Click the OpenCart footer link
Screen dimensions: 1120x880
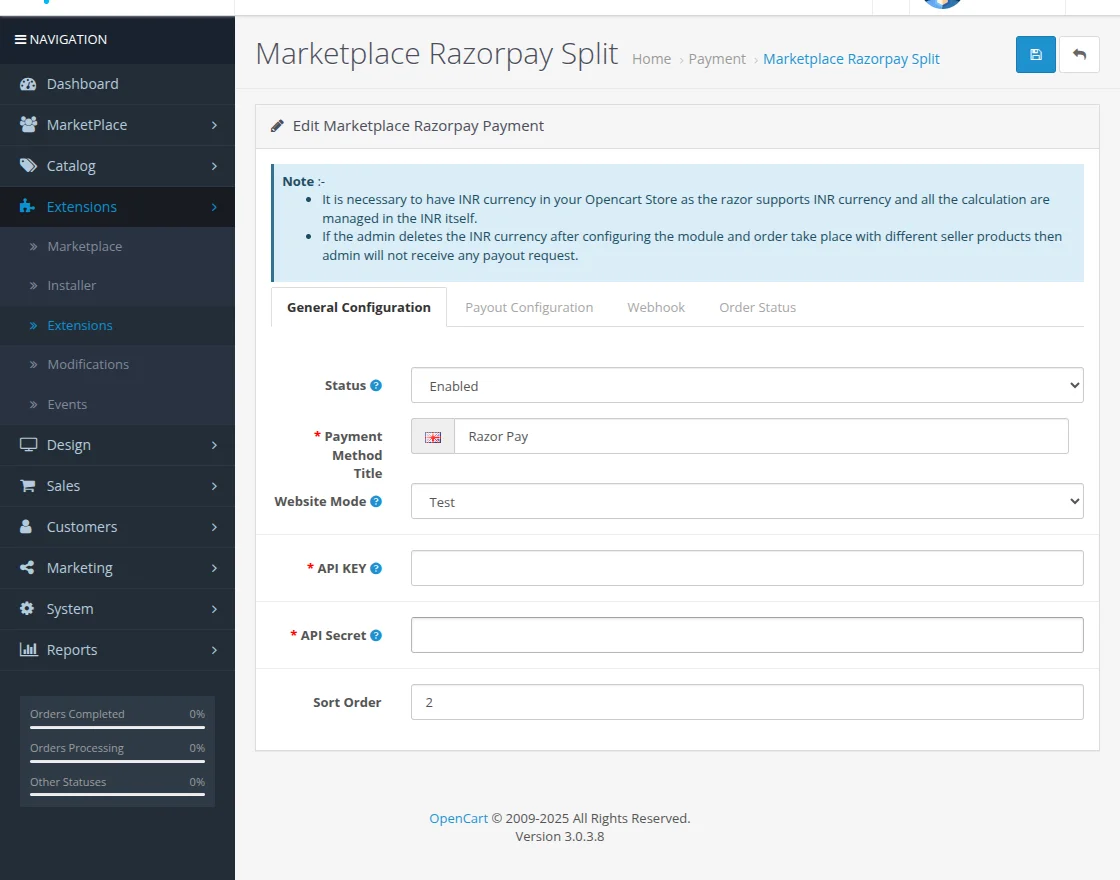click(458, 818)
